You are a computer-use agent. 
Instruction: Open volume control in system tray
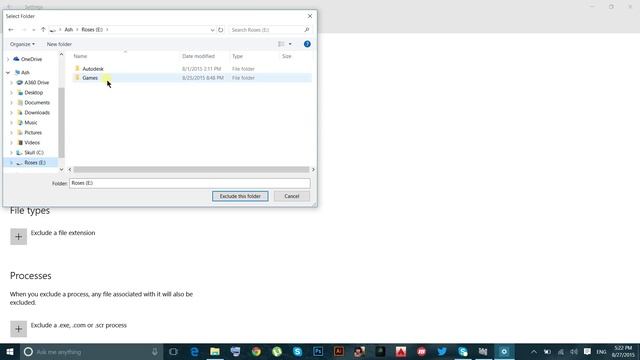pyautogui.click(x=574, y=352)
